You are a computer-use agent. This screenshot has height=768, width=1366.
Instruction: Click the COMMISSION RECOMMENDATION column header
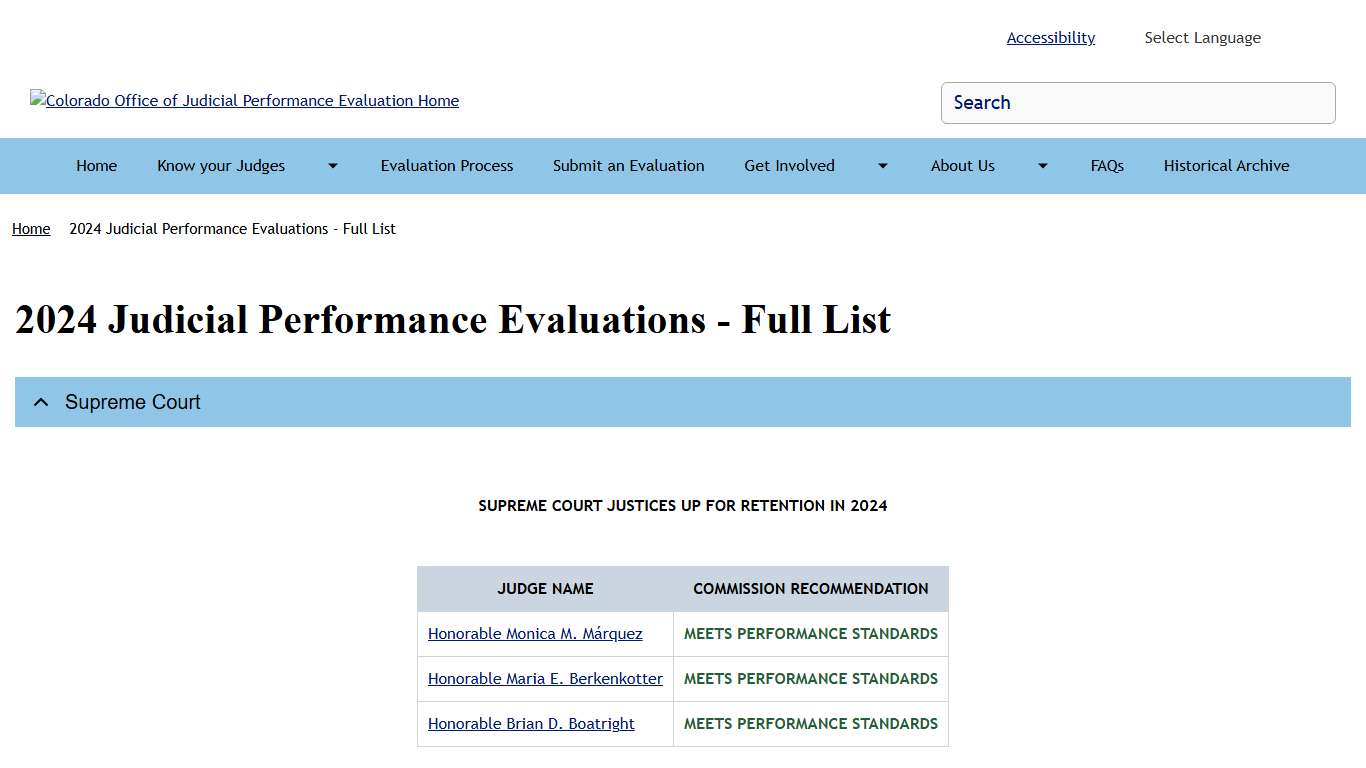pos(810,589)
